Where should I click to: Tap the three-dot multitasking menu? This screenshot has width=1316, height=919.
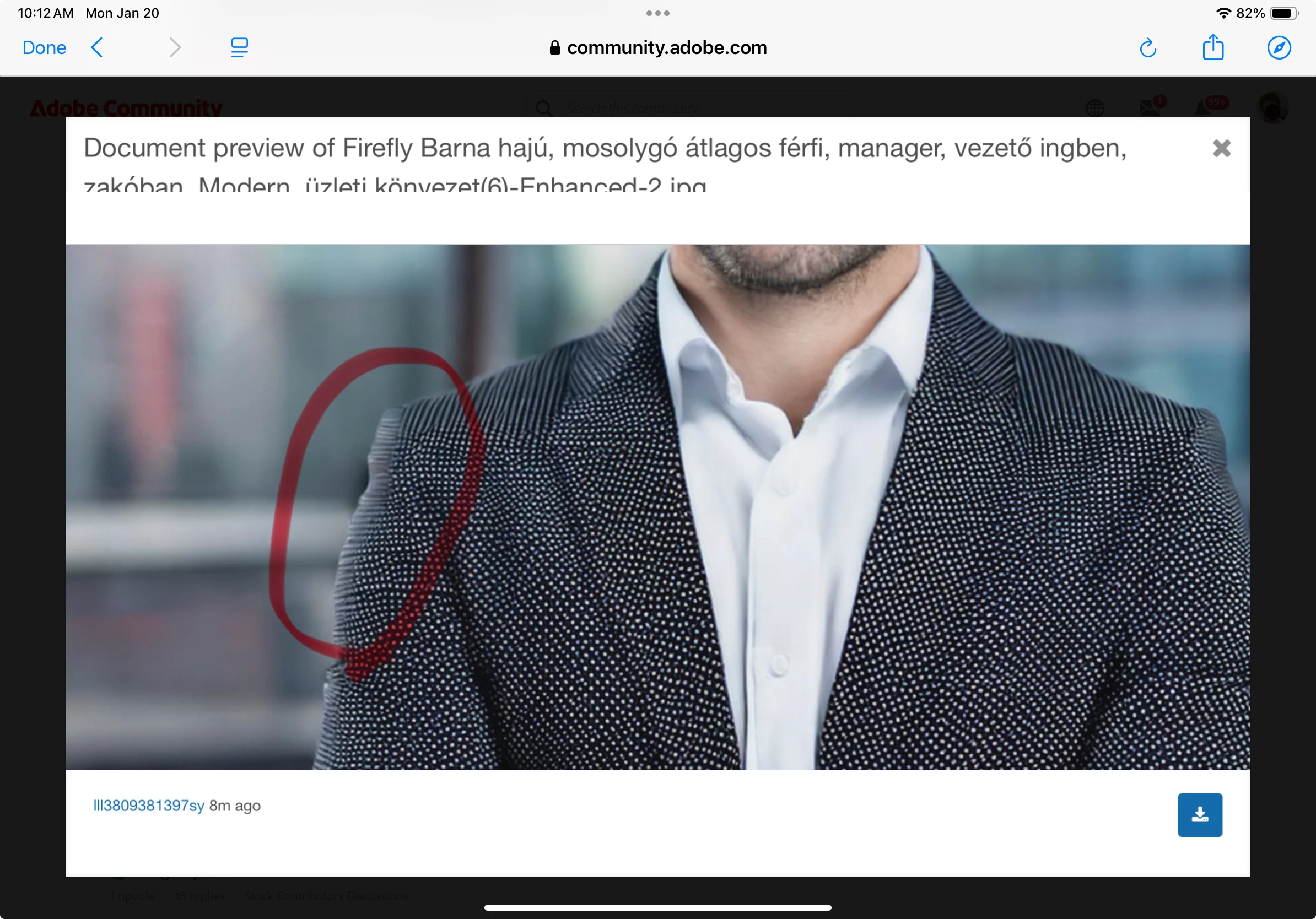pos(657,13)
